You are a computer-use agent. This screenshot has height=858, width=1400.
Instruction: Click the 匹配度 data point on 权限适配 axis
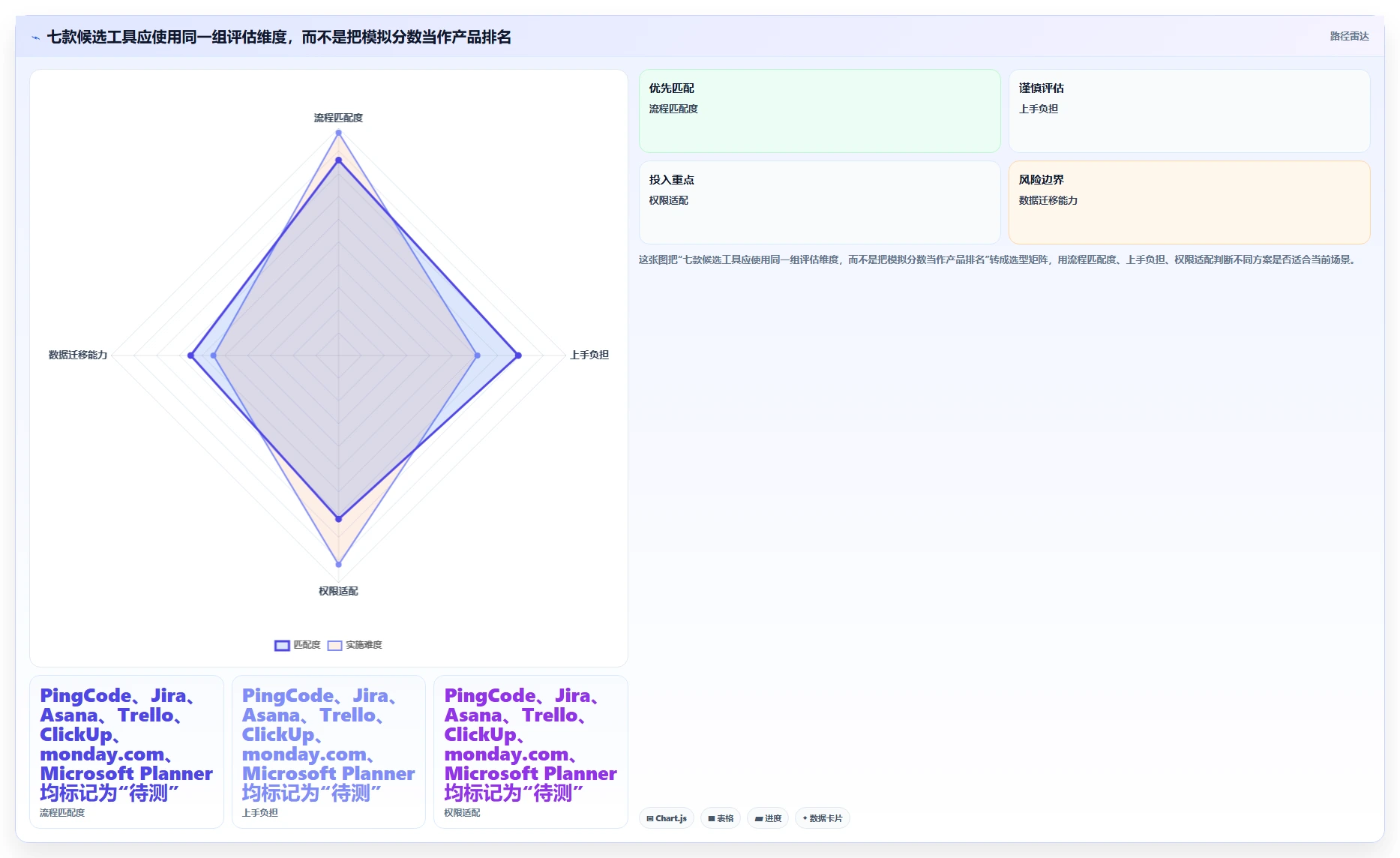point(338,519)
